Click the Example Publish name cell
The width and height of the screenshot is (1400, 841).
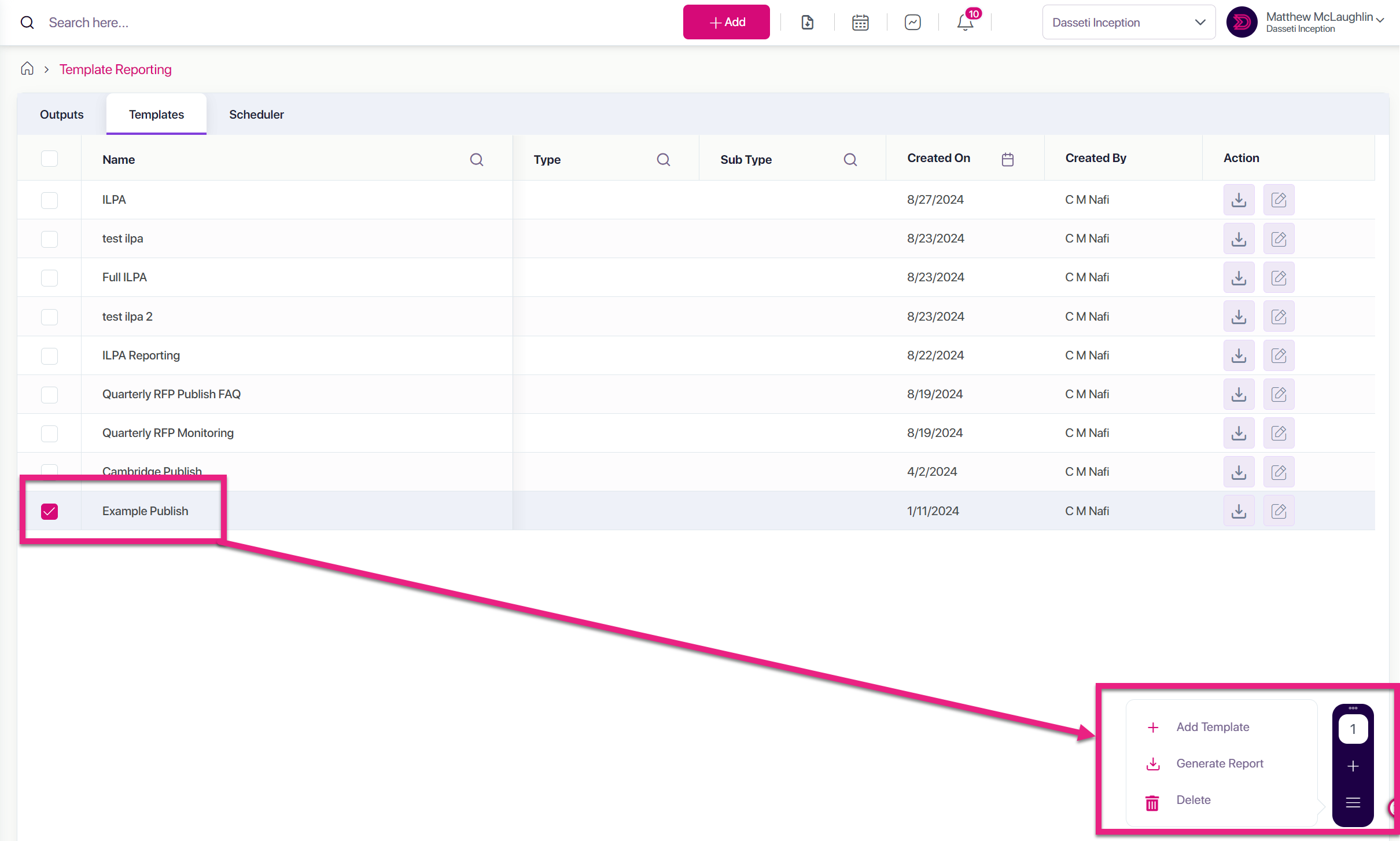coord(145,511)
